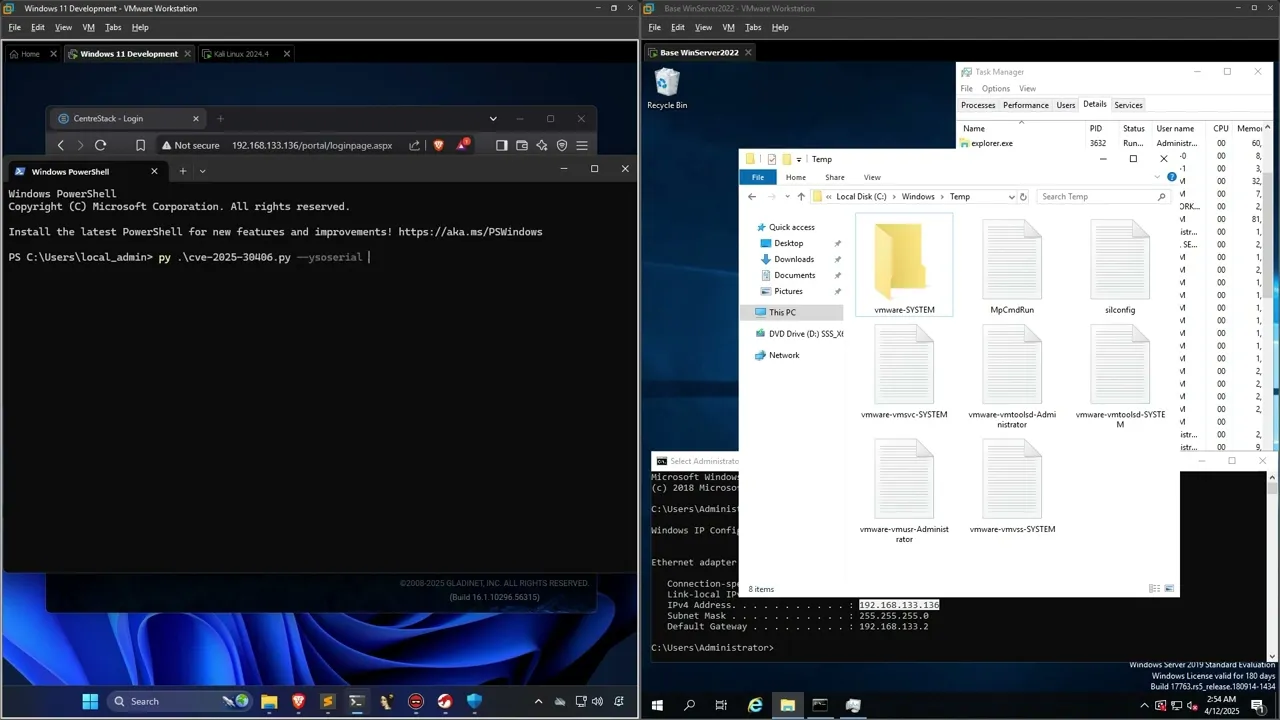Open Quick Access Toolbar customize dropdown

coord(801,159)
